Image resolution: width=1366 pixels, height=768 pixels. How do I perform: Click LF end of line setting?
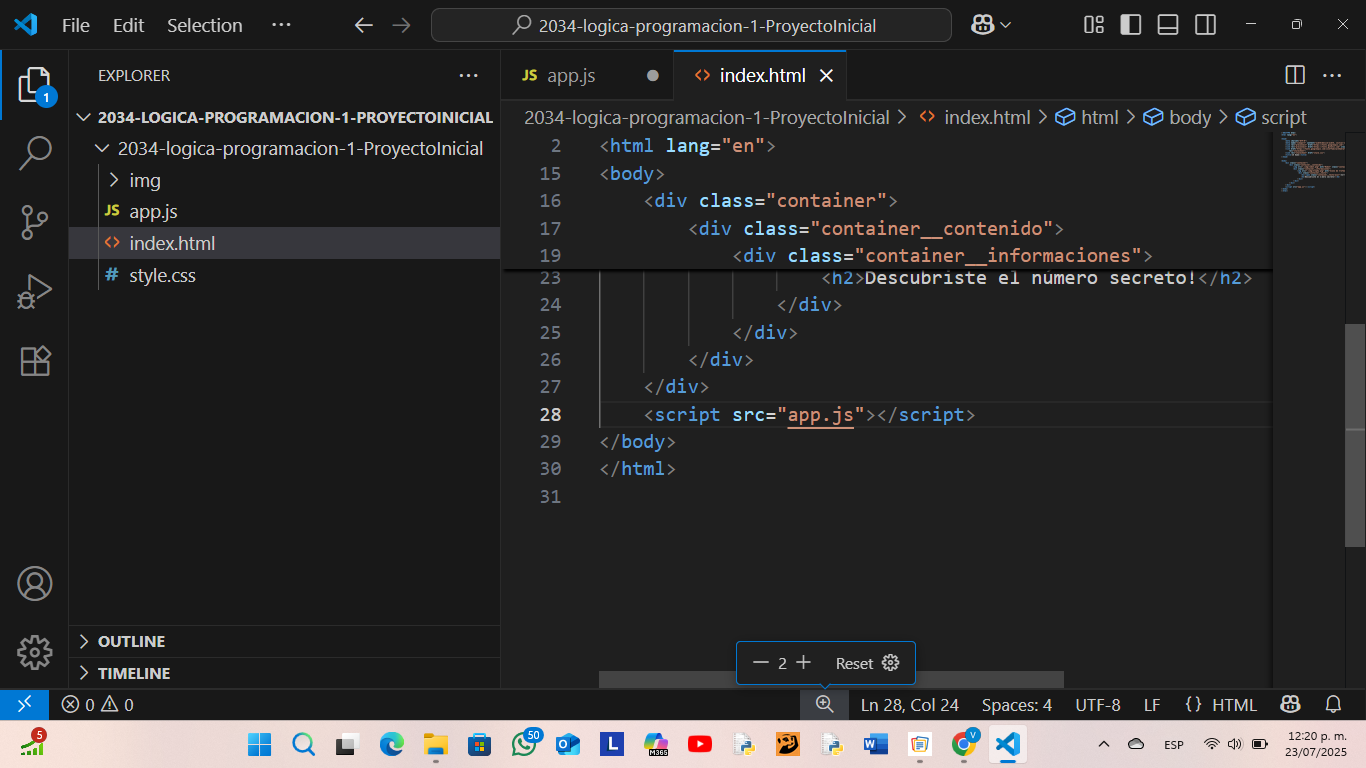tap(1152, 704)
